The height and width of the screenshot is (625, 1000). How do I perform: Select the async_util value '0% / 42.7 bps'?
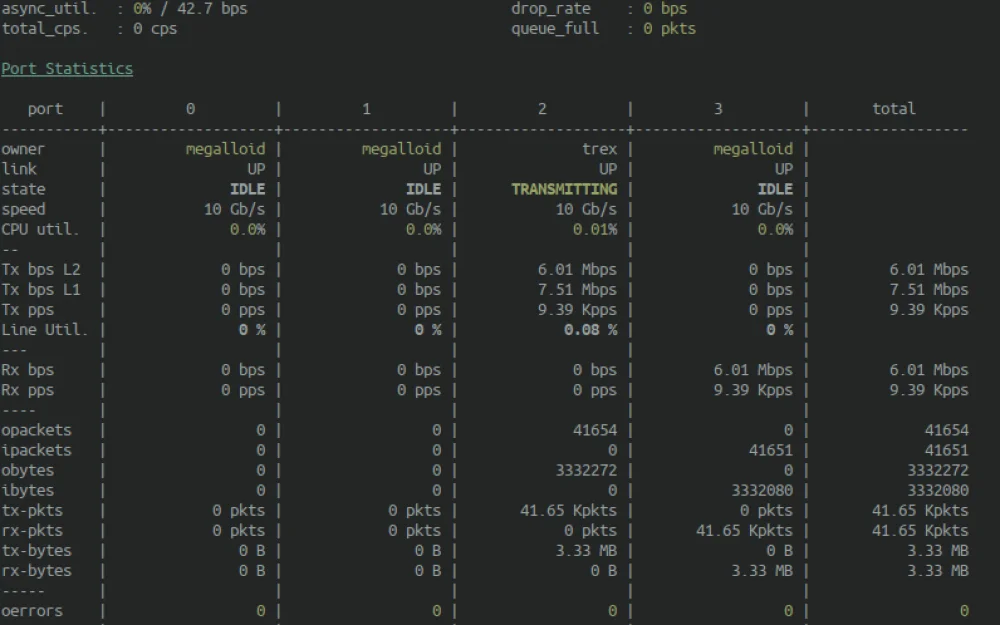coord(190,9)
